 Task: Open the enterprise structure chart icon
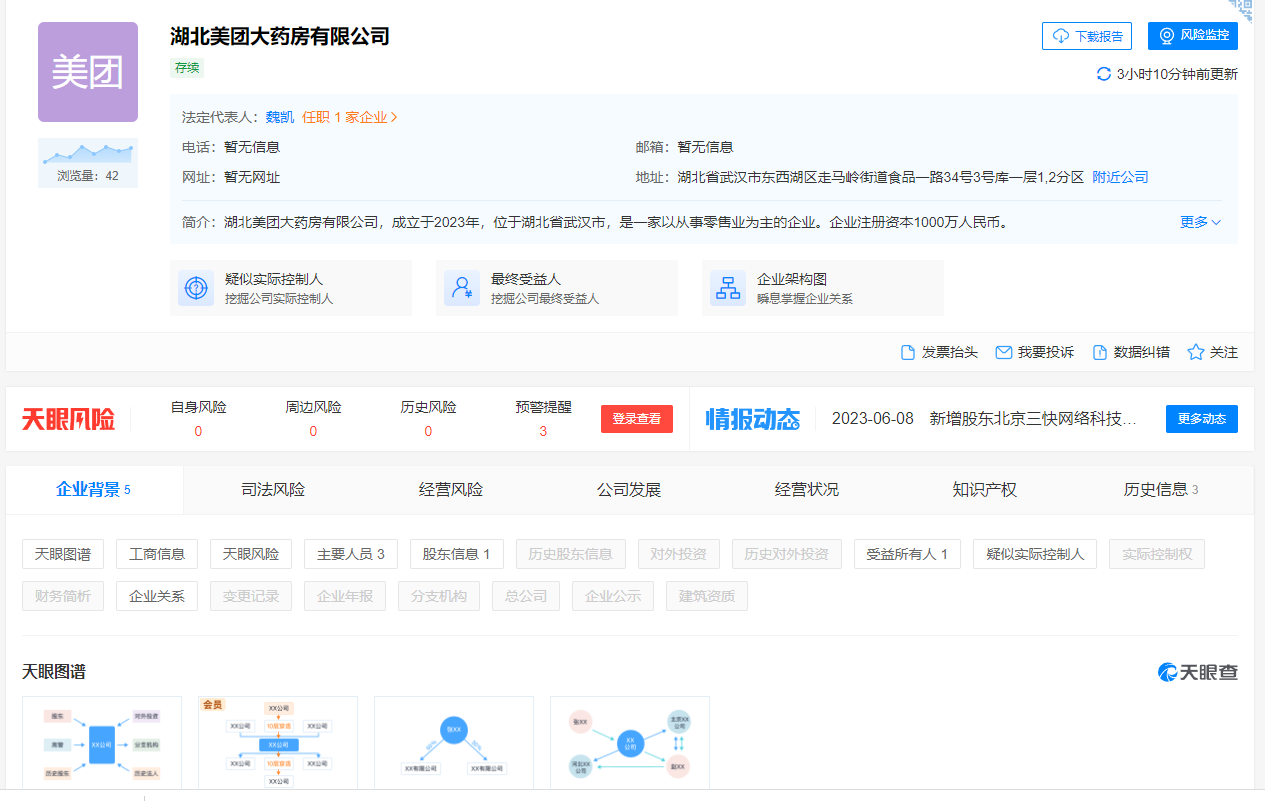pyautogui.click(x=728, y=288)
